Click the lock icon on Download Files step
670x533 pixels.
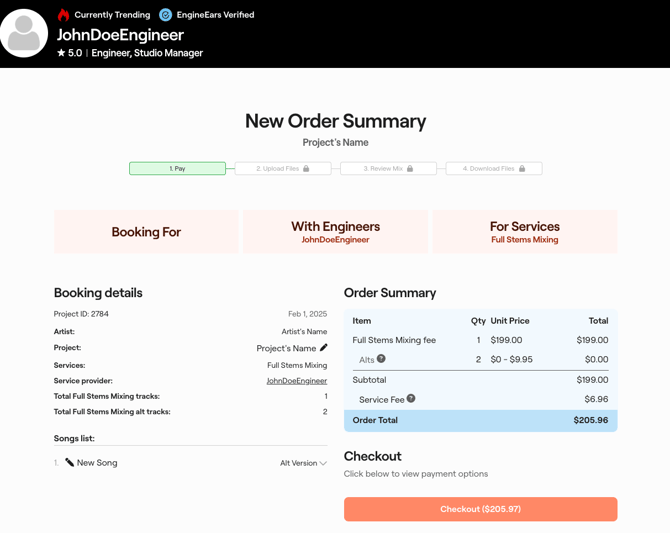point(522,169)
